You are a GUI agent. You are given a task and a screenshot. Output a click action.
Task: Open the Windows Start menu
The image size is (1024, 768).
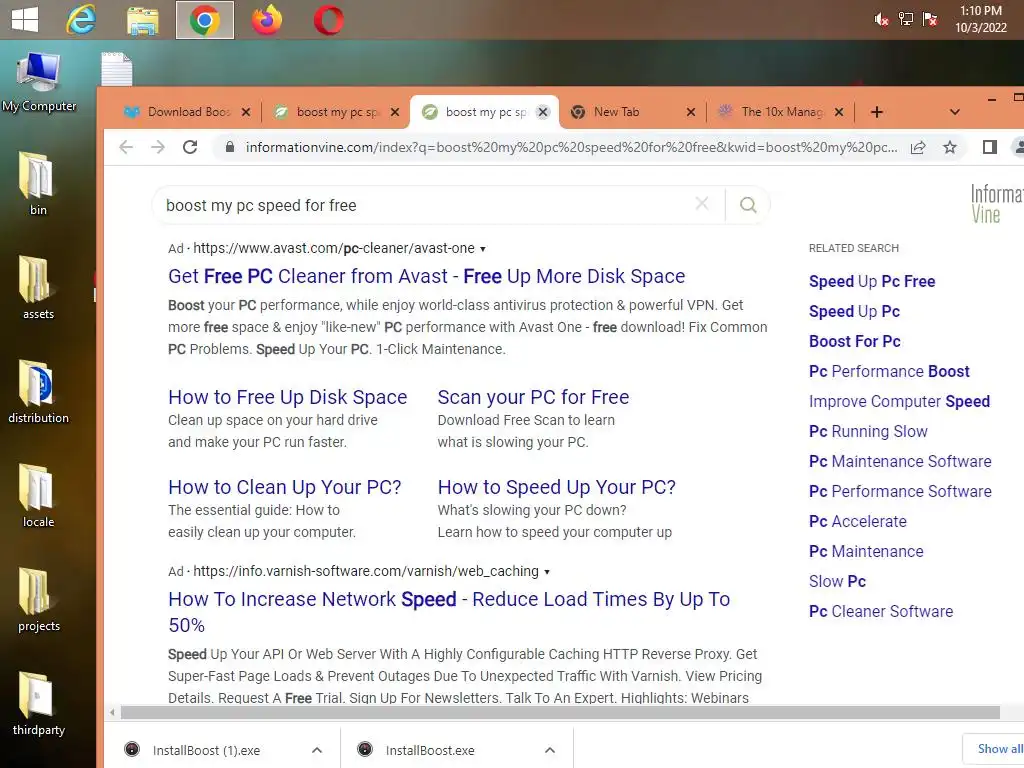click(25, 20)
